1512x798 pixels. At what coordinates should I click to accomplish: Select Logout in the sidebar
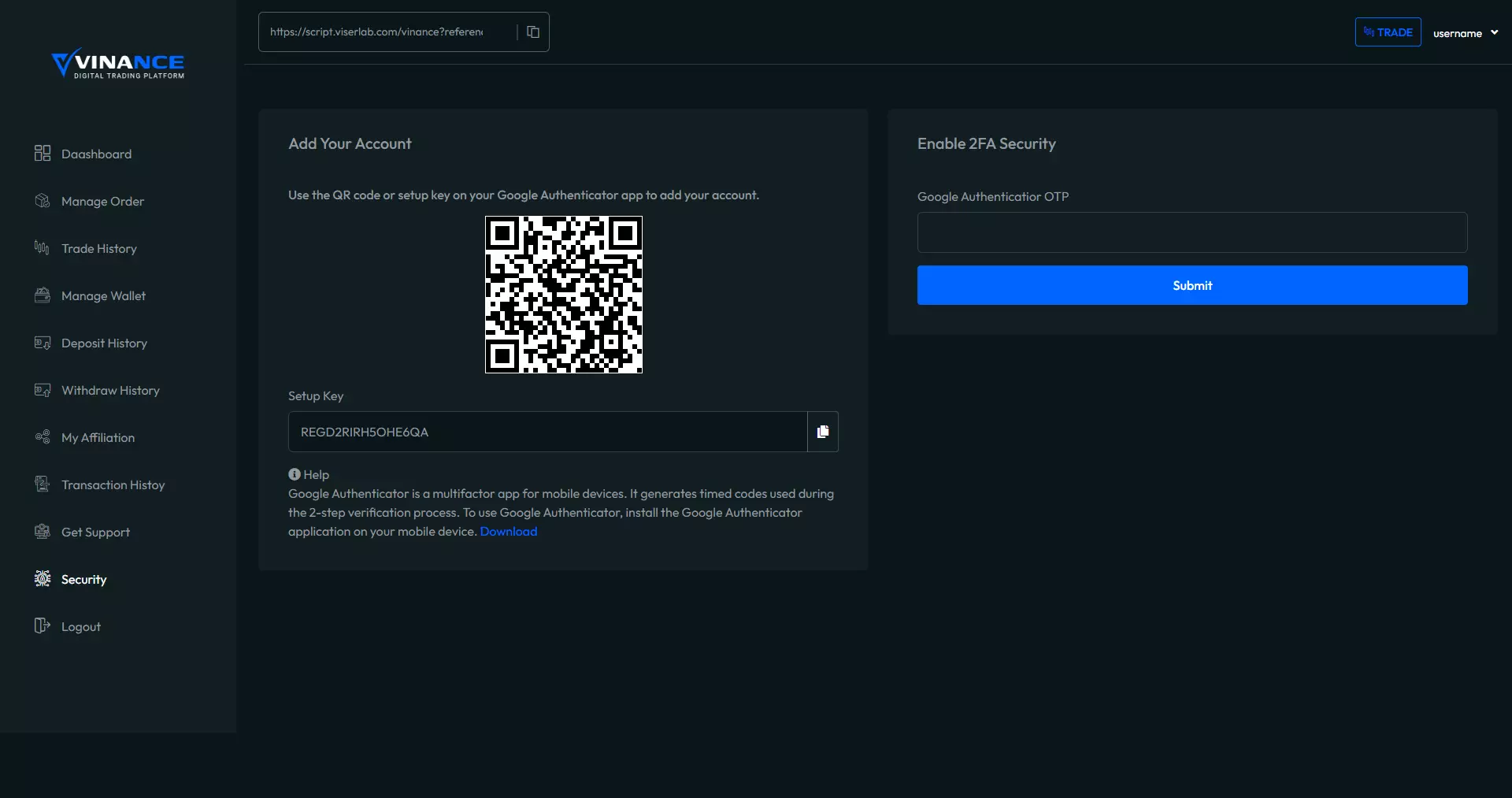(81, 626)
